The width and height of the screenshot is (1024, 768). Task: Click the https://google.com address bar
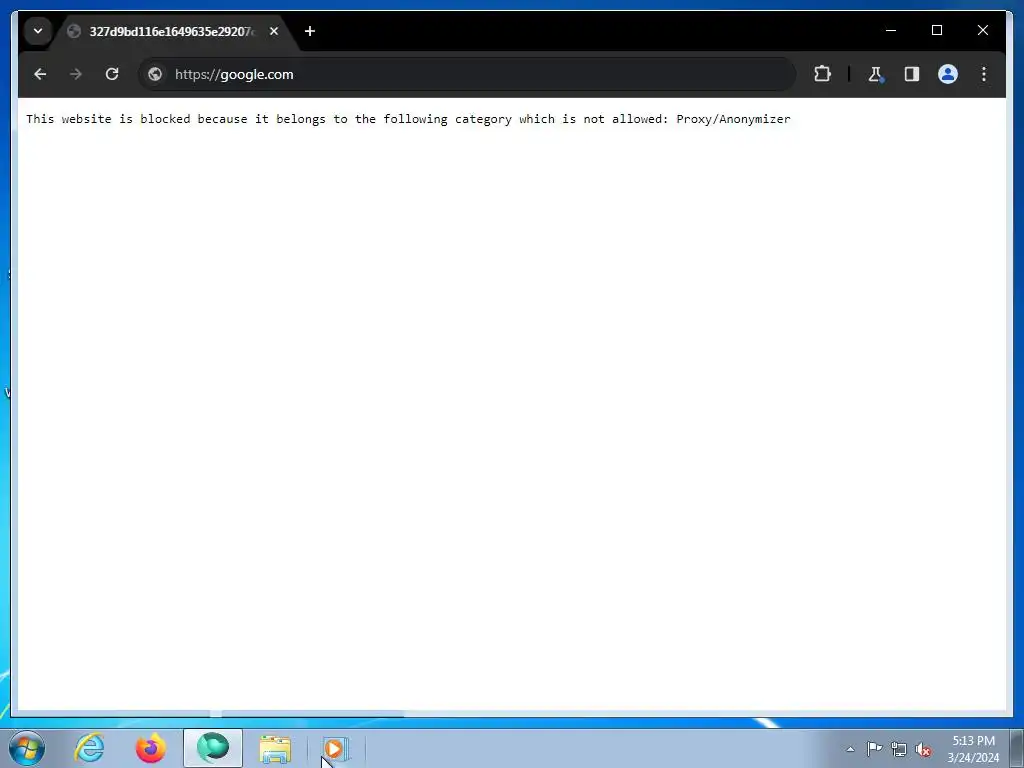click(x=467, y=74)
